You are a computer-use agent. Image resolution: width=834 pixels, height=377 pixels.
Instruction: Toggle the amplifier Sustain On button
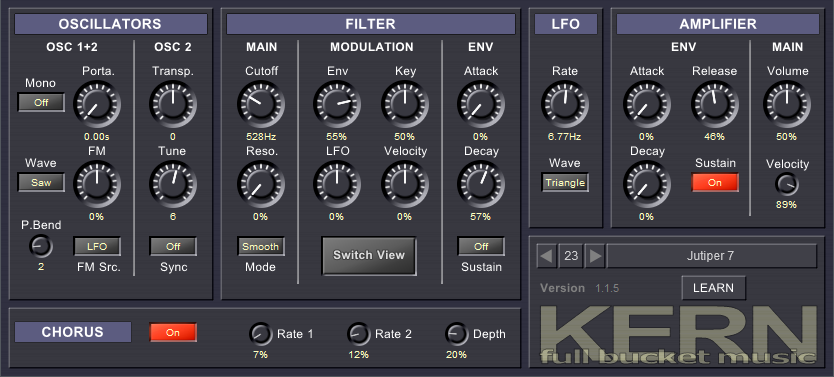pyautogui.click(x=715, y=182)
